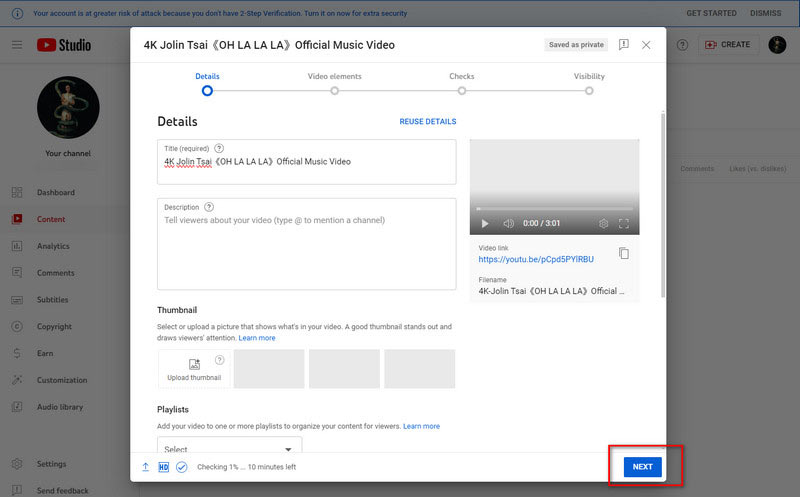Click Learn more under Thumbnail
The width and height of the screenshot is (800, 497).
257,338
